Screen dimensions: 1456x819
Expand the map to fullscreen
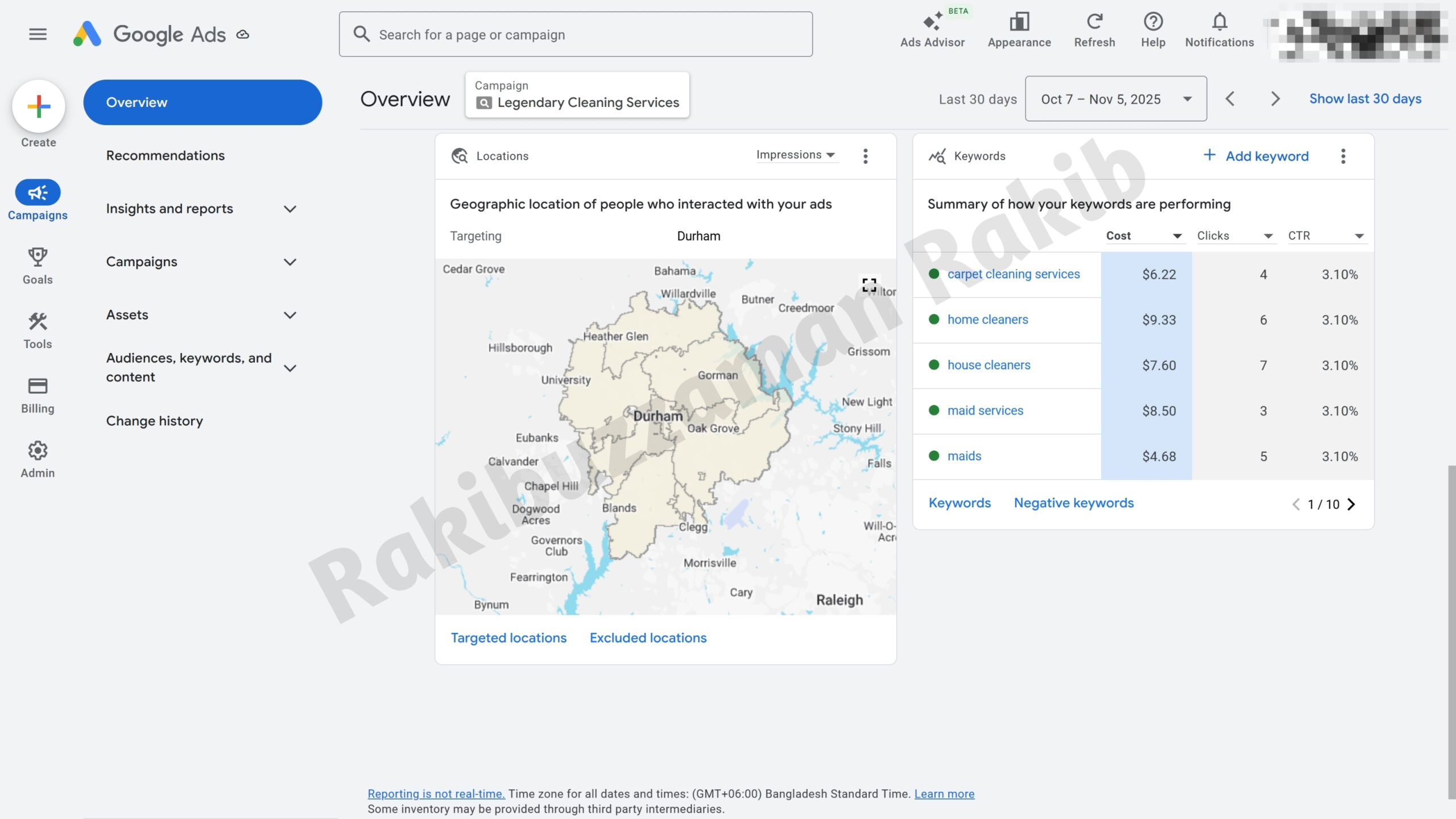click(x=869, y=285)
